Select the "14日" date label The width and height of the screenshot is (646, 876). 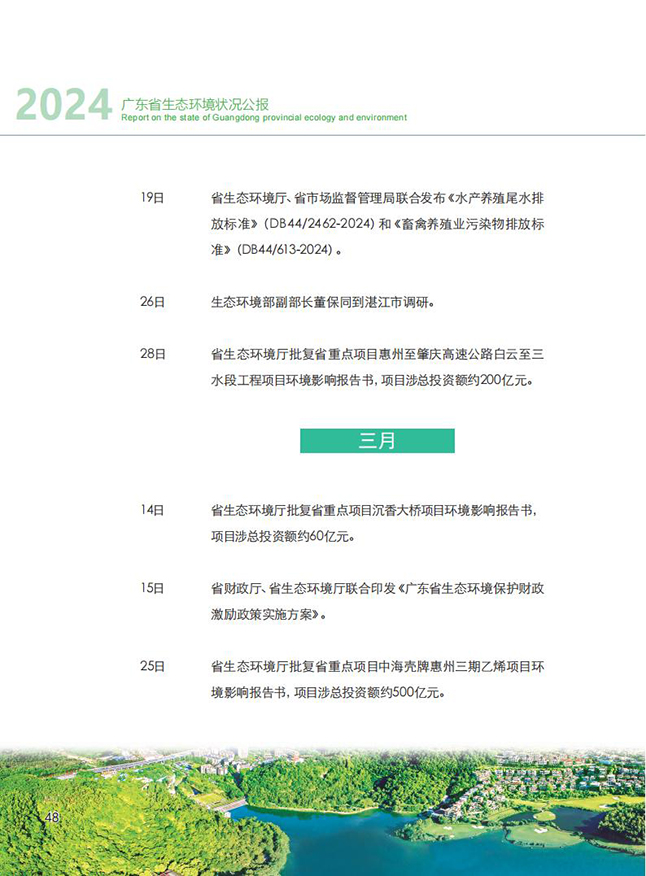152,510
